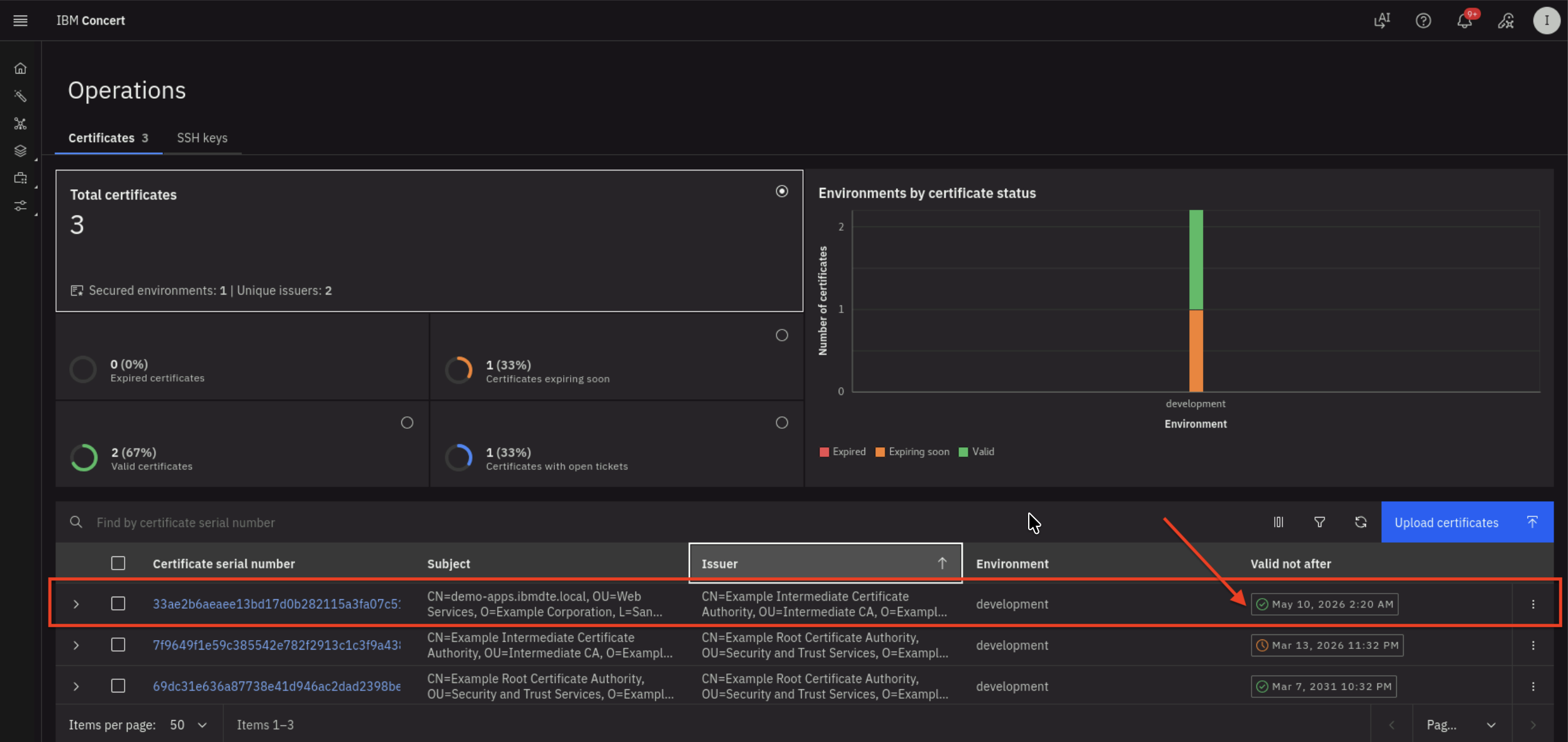Open the hamburger navigation menu

pyautogui.click(x=20, y=20)
